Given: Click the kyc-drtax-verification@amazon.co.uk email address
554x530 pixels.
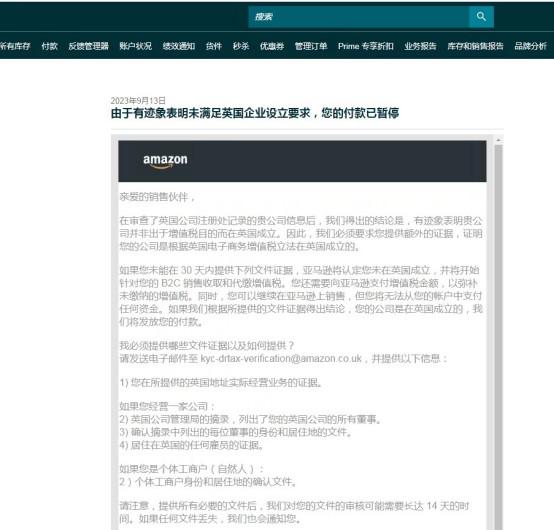Looking at the screenshot, I should click(281, 359).
